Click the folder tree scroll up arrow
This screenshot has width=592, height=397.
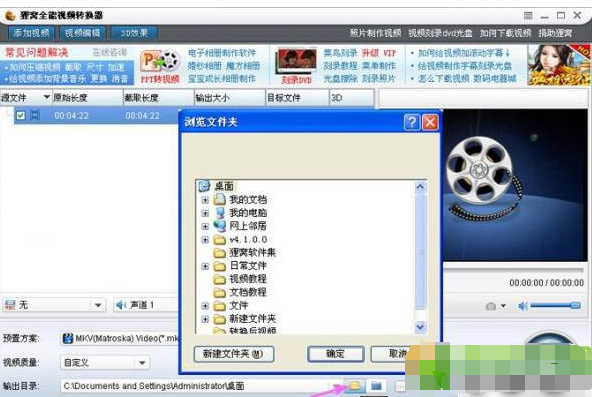coord(420,187)
